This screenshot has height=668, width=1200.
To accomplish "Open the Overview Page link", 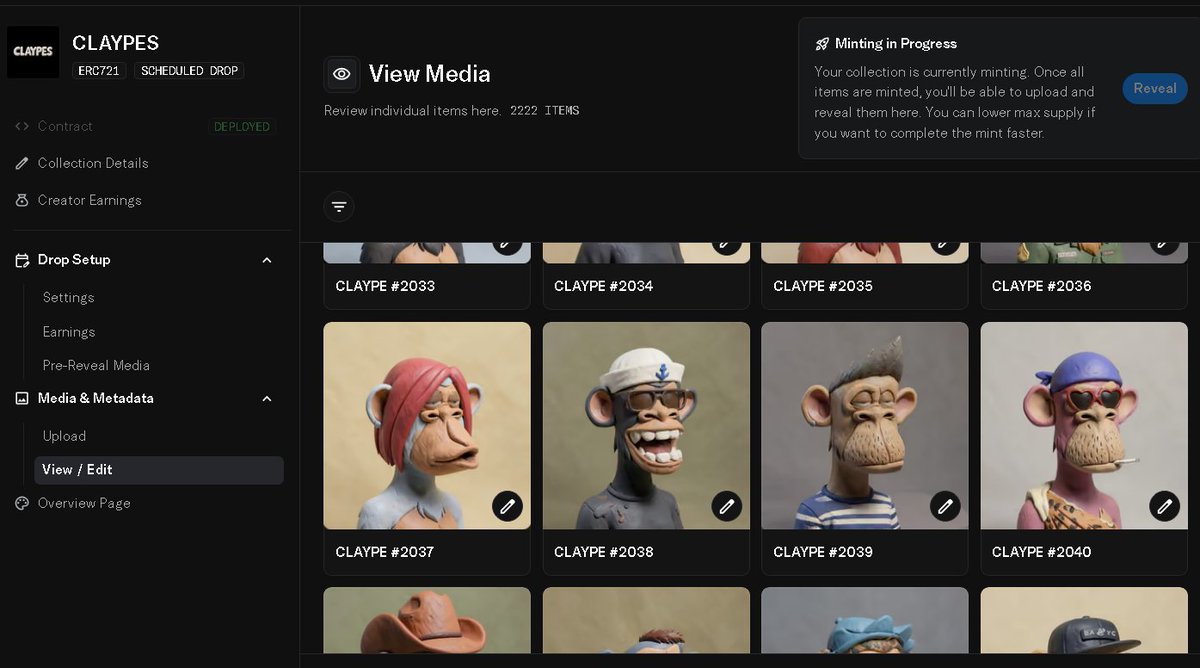I will click(84, 503).
